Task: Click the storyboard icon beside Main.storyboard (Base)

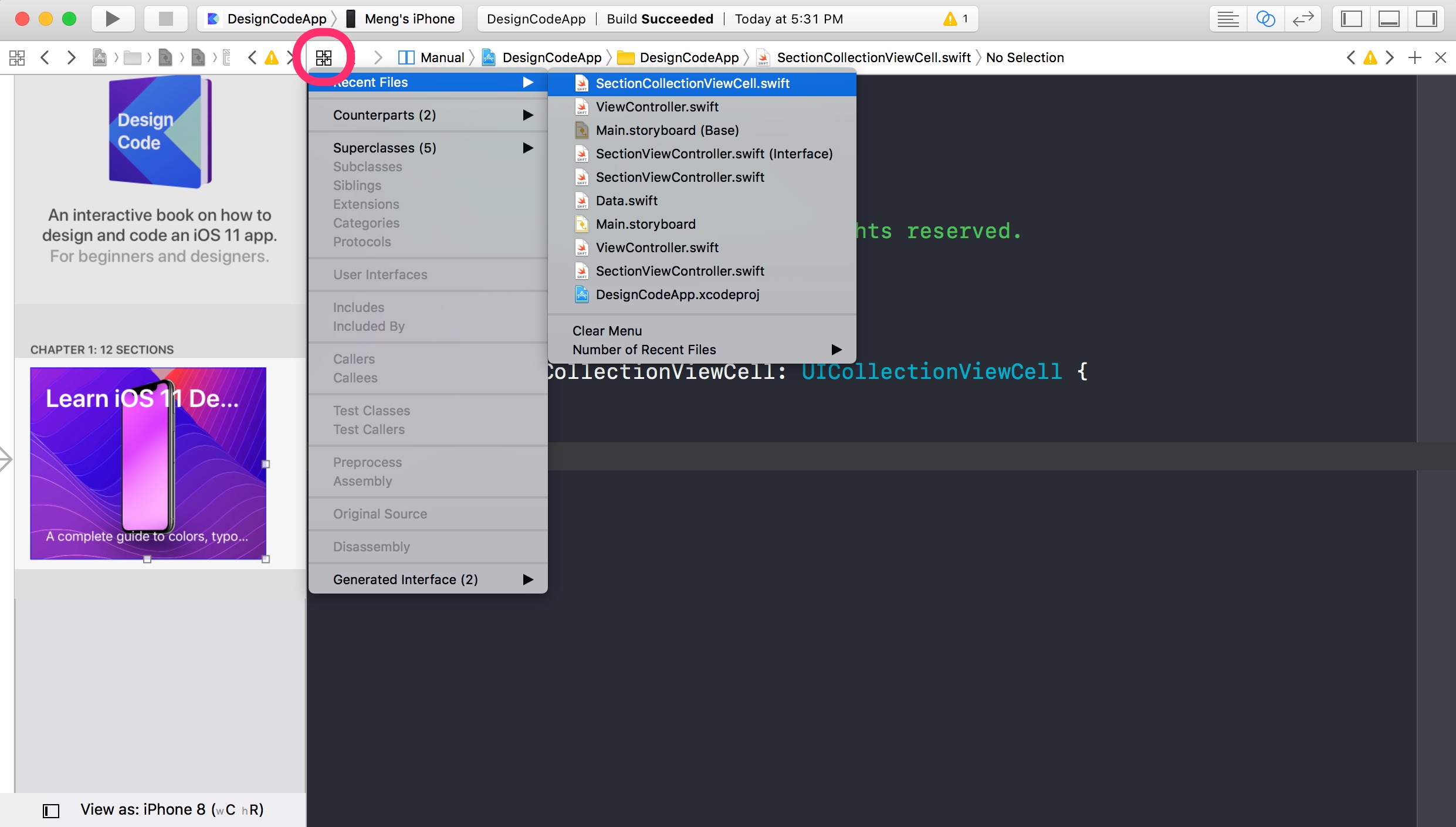Action: coord(581,130)
